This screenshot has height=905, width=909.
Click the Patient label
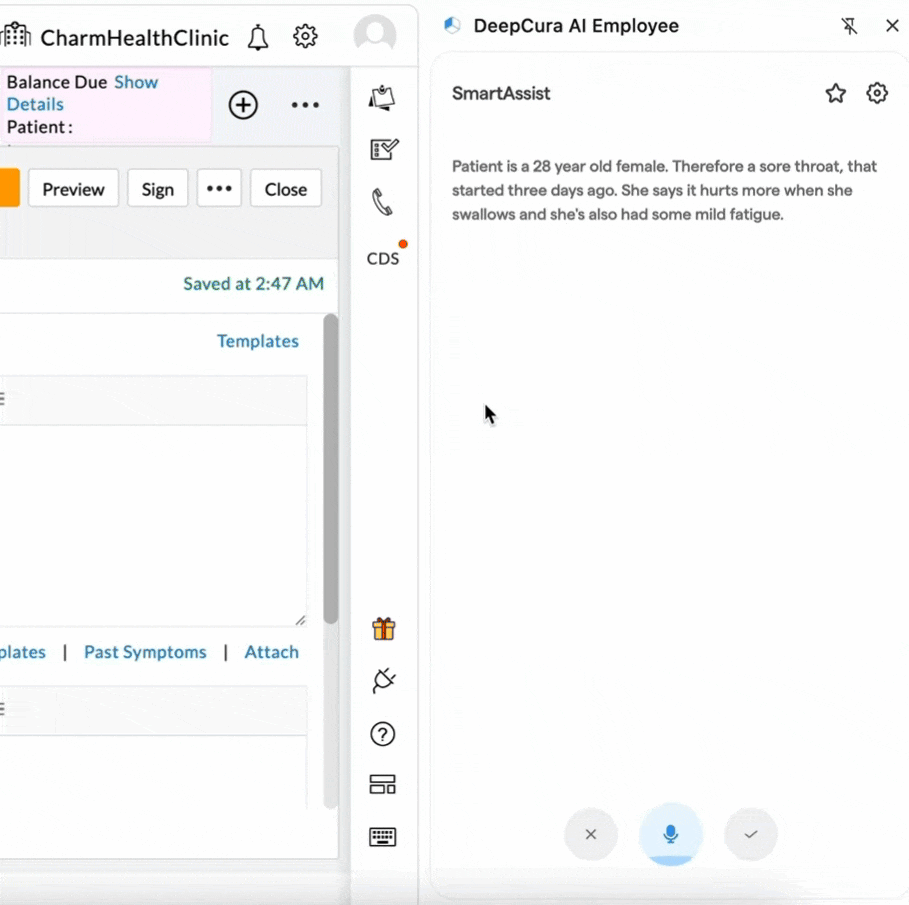tap(39, 127)
